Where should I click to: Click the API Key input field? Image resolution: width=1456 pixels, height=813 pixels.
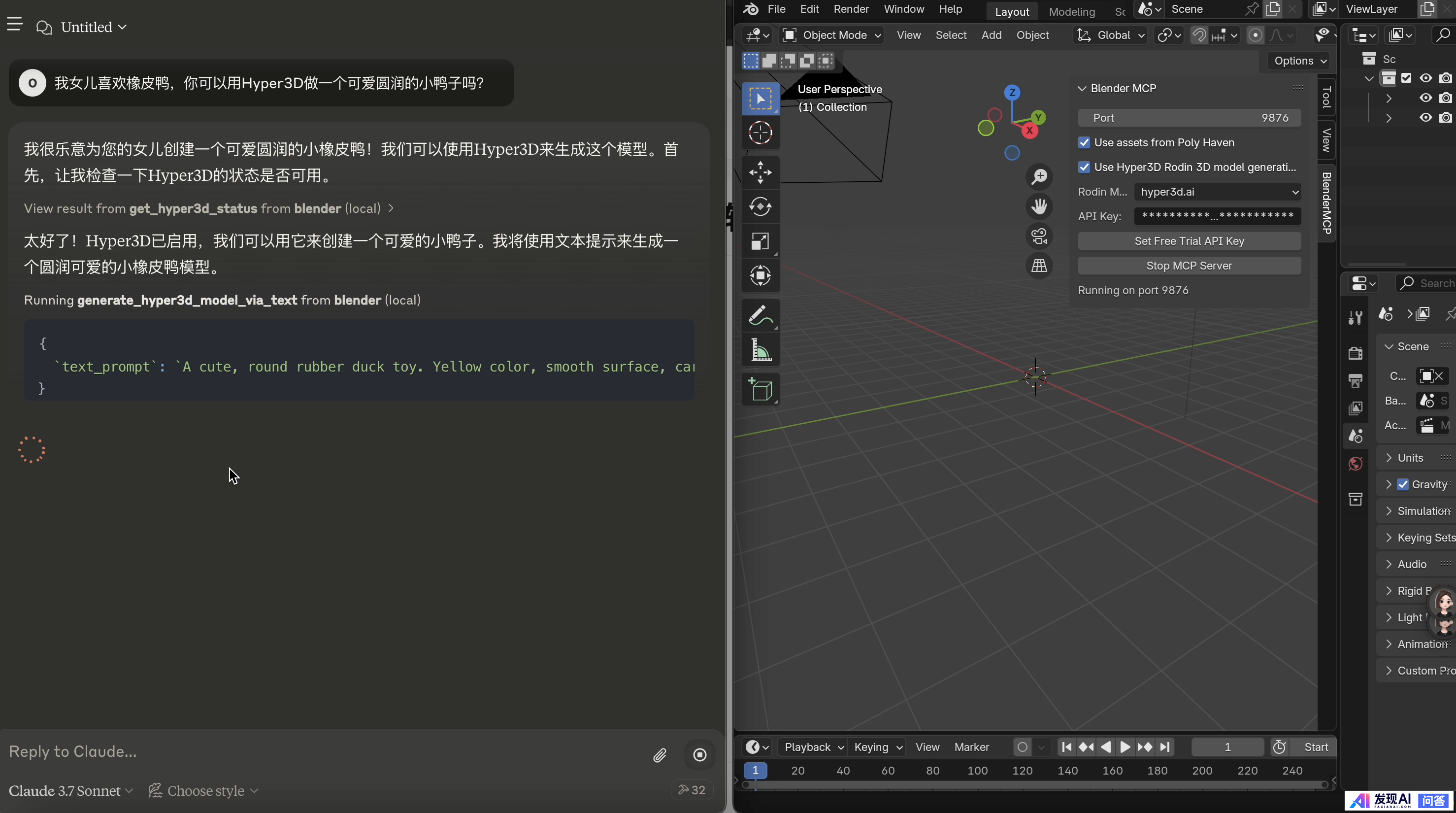(1218, 216)
